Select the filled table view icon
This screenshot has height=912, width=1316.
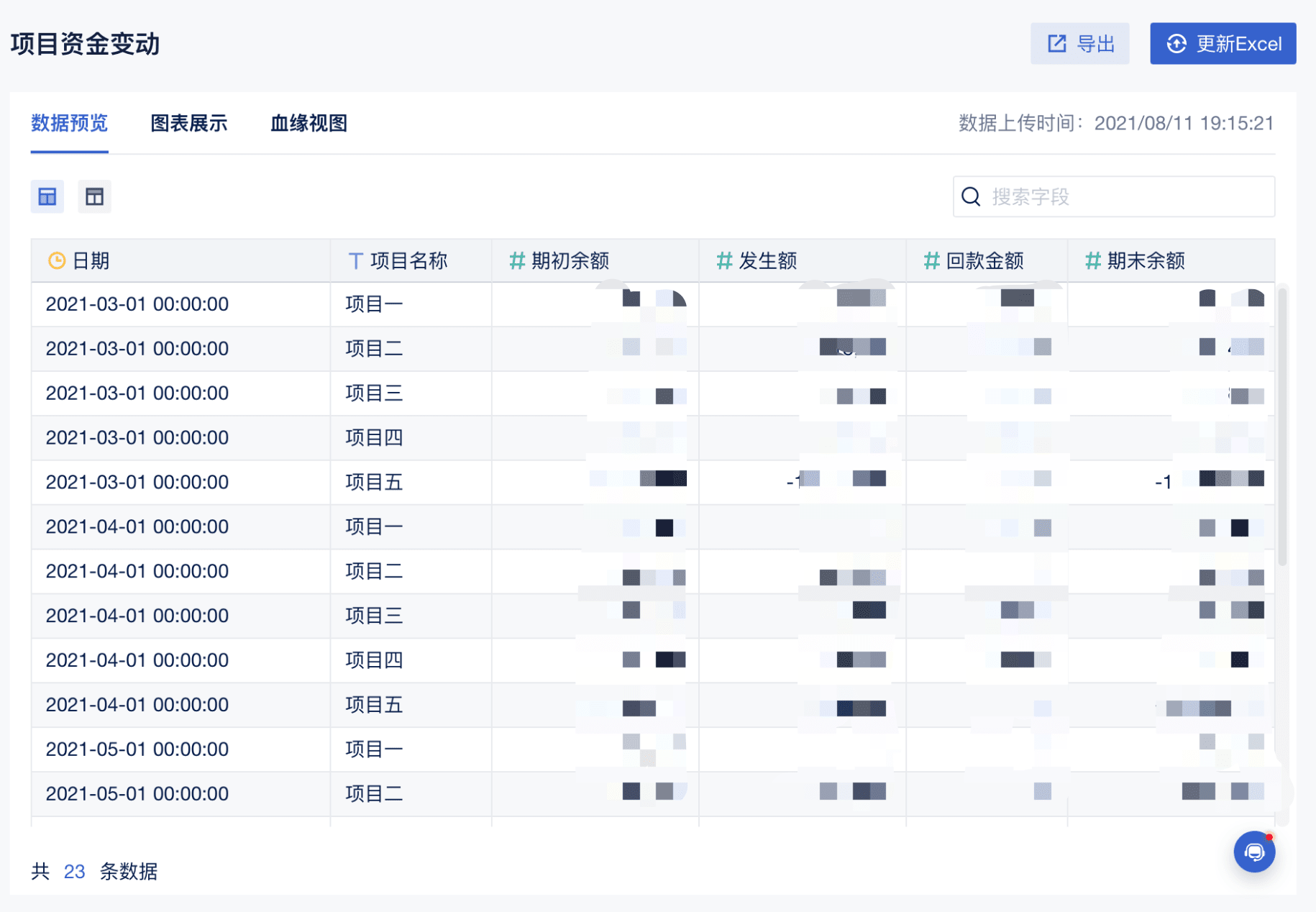coord(47,196)
